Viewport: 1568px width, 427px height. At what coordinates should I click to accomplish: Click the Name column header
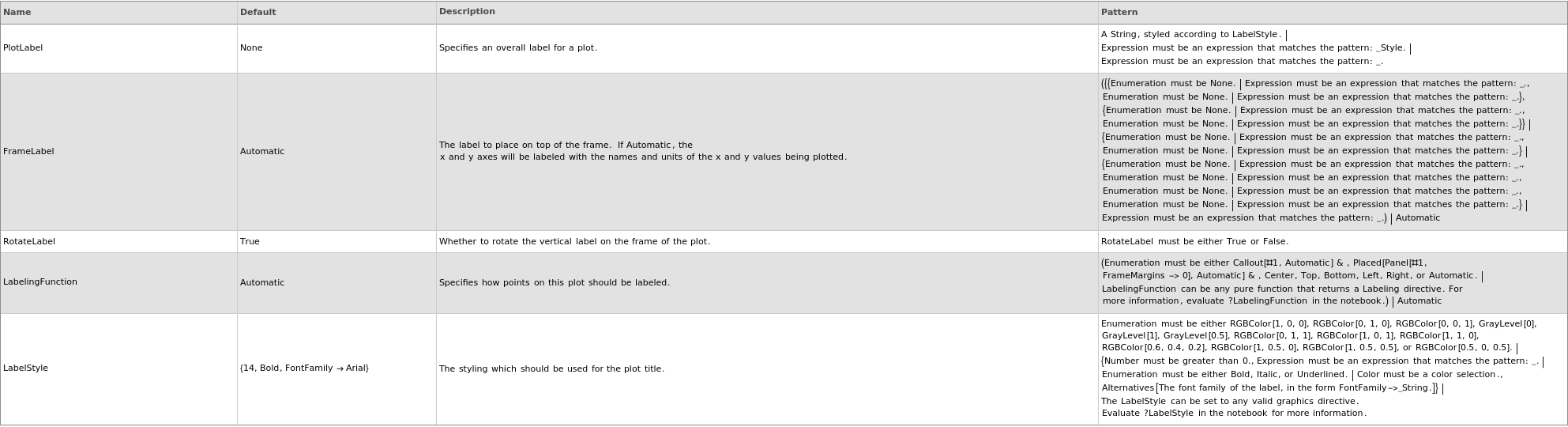click(x=17, y=13)
